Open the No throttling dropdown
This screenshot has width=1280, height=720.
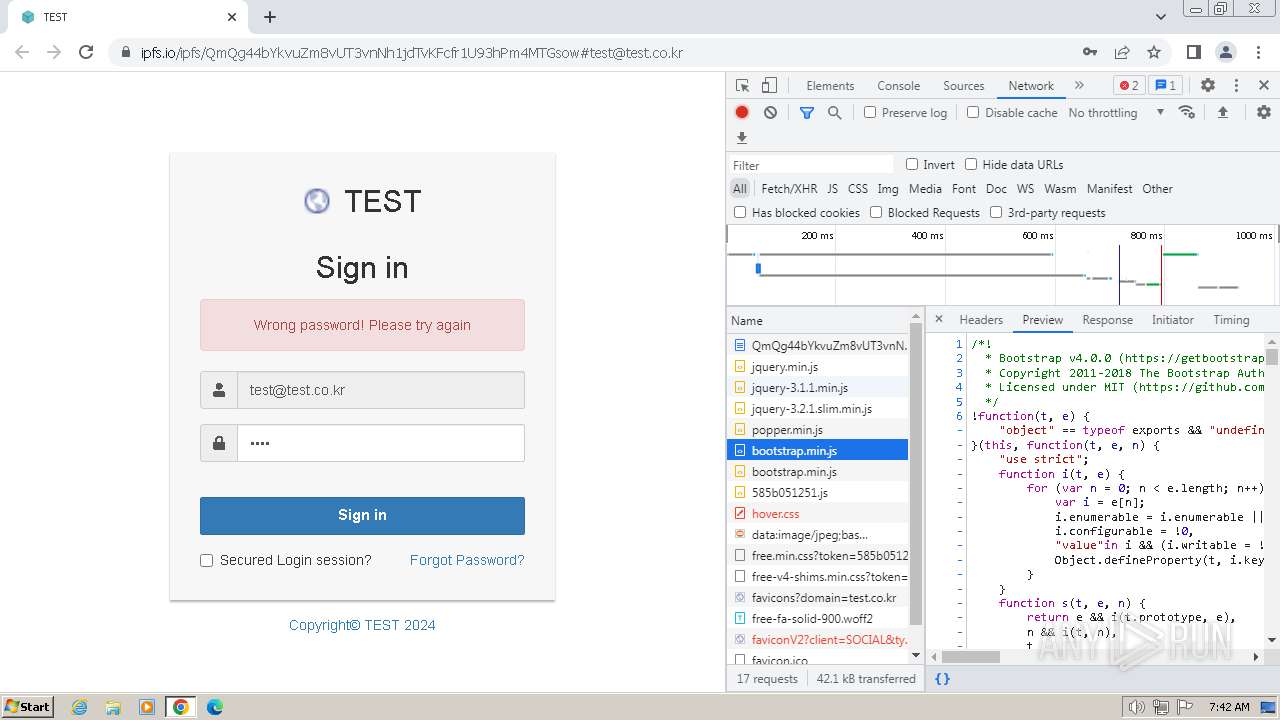(x=1116, y=113)
